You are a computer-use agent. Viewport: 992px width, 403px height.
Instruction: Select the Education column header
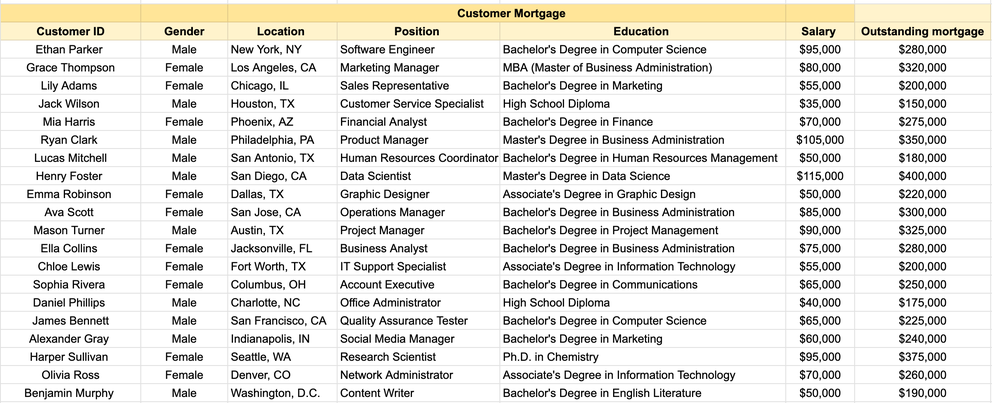641,31
